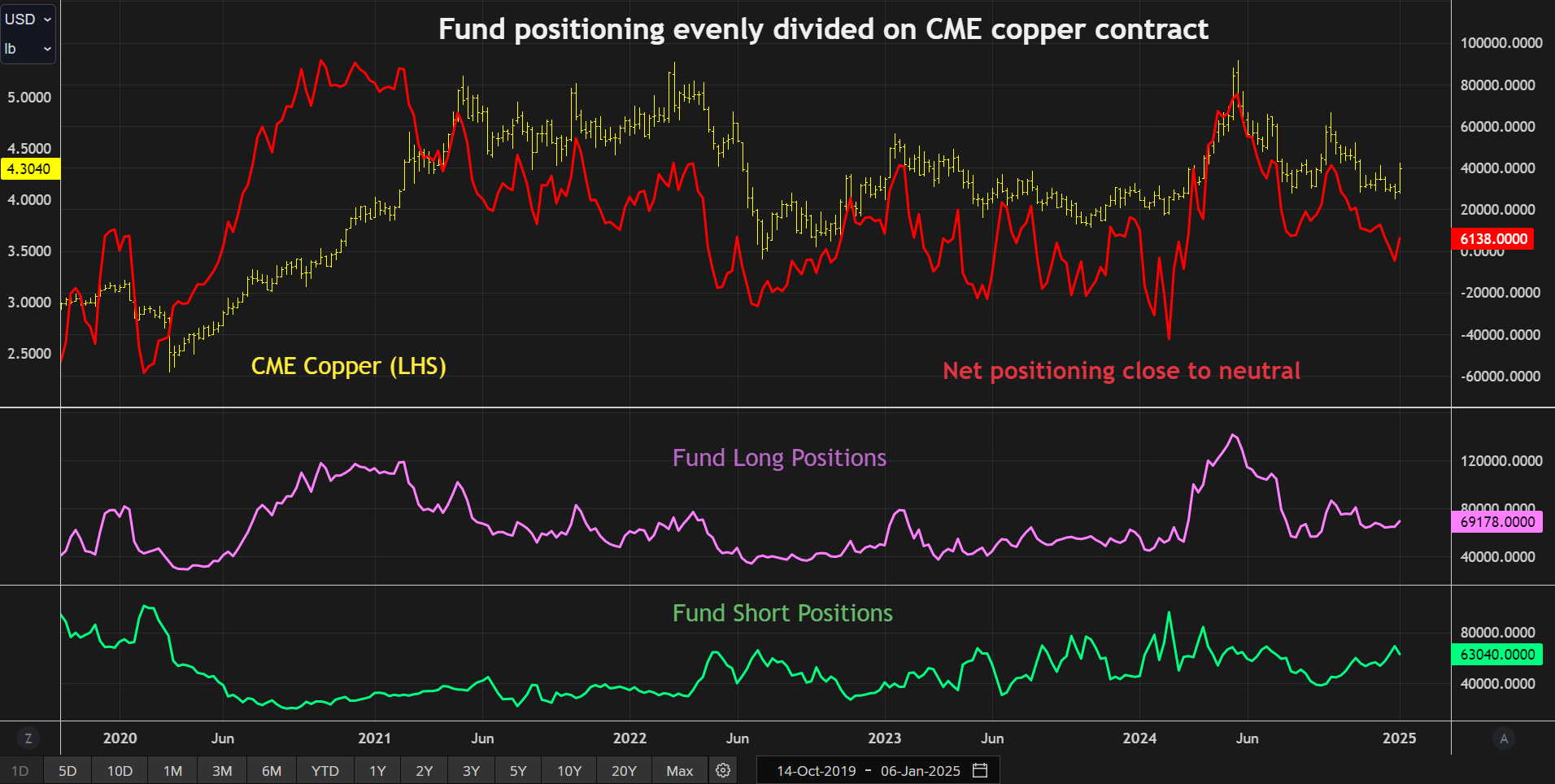Click the Z zoom reset icon

[28, 738]
